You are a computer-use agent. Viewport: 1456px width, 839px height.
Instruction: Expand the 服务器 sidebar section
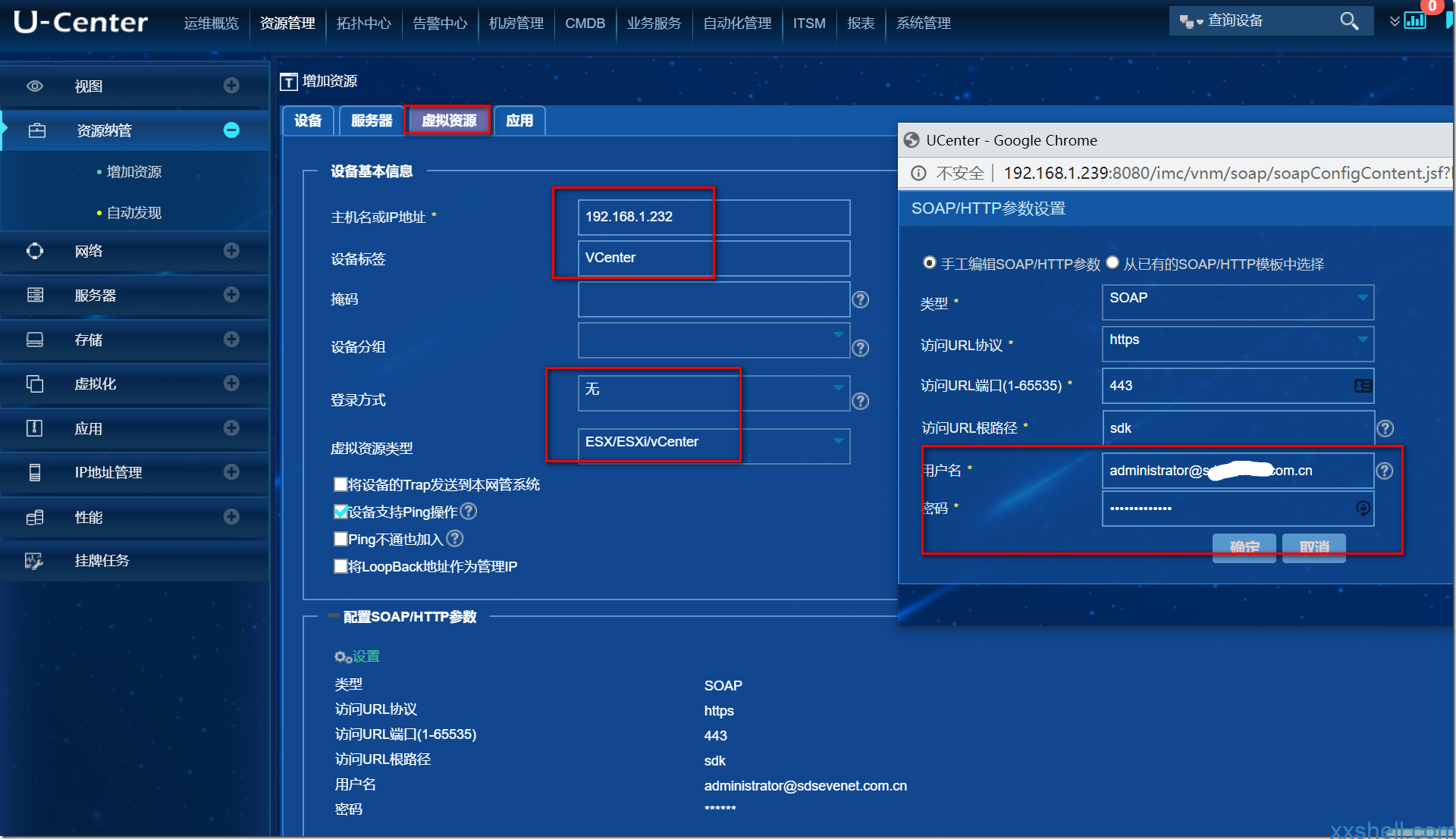pyautogui.click(x=231, y=294)
